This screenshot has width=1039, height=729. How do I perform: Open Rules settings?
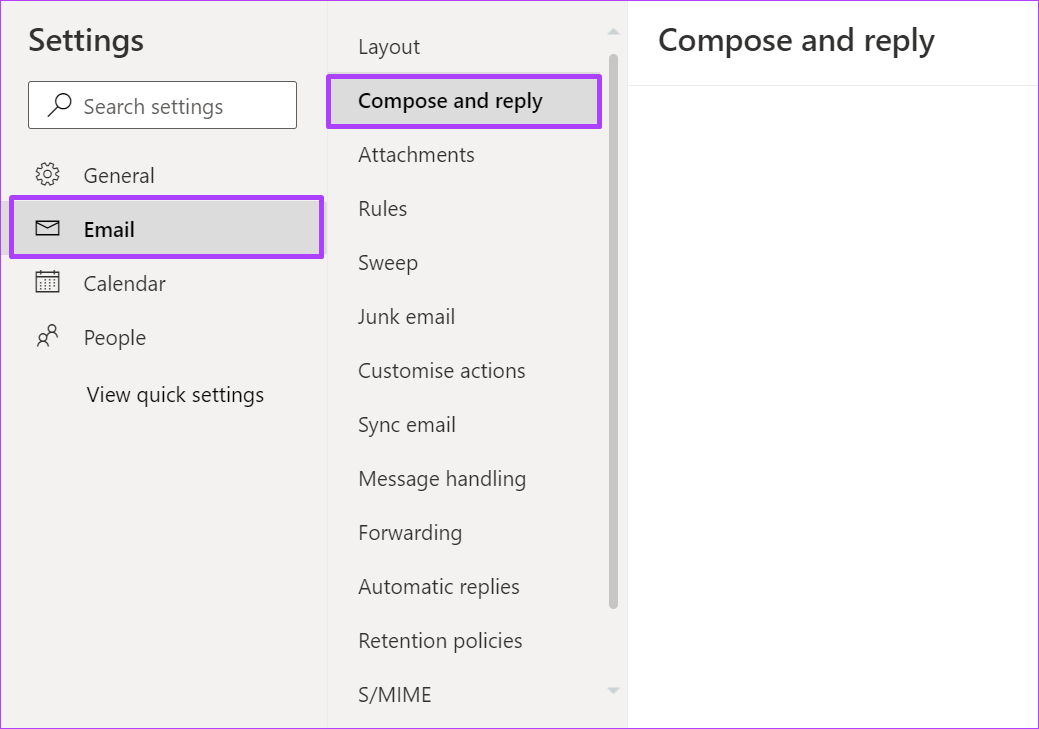click(465, 209)
